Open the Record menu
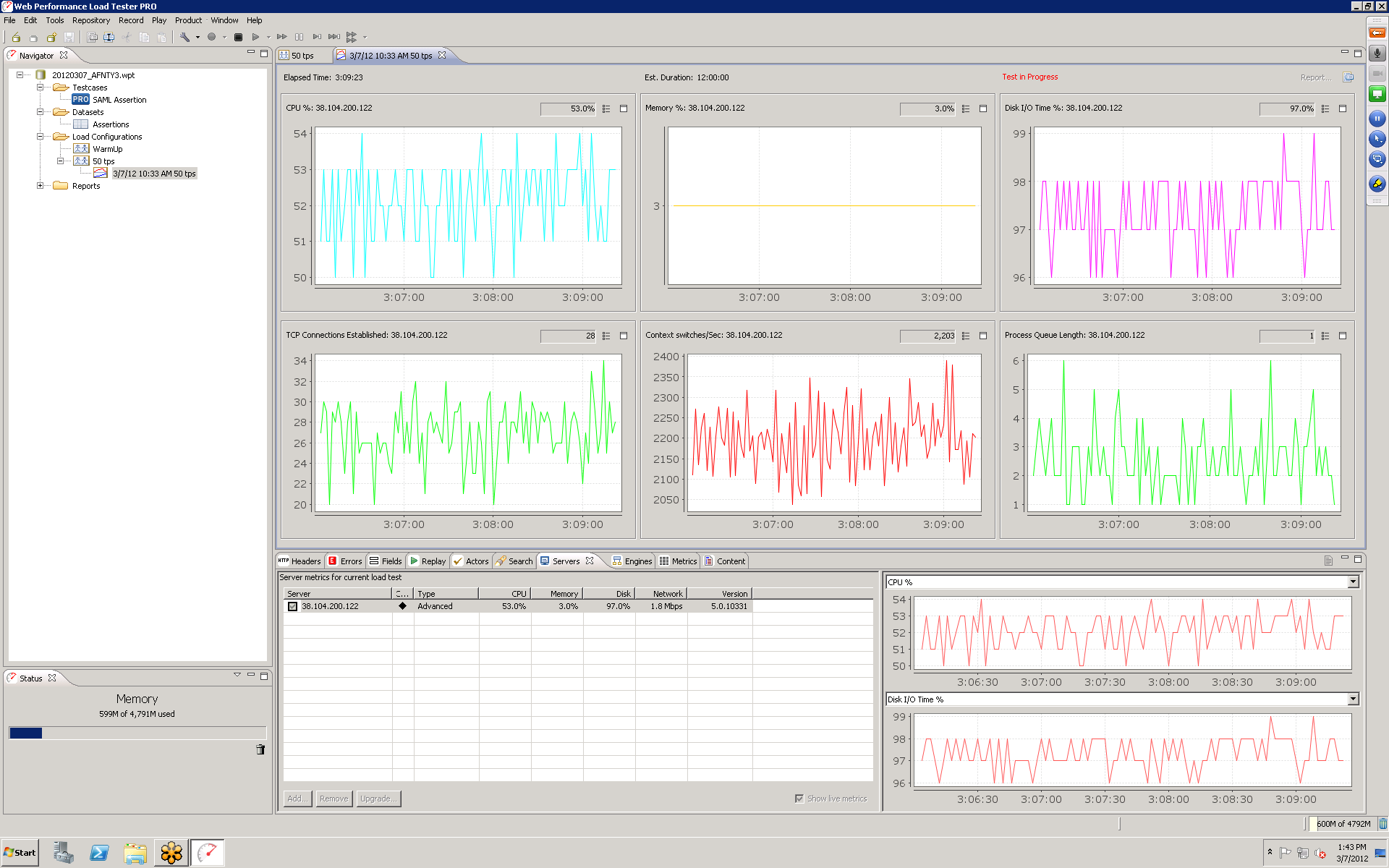The width and height of the screenshot is (1389, 868). pyautogui.click(x=131, y=20)
